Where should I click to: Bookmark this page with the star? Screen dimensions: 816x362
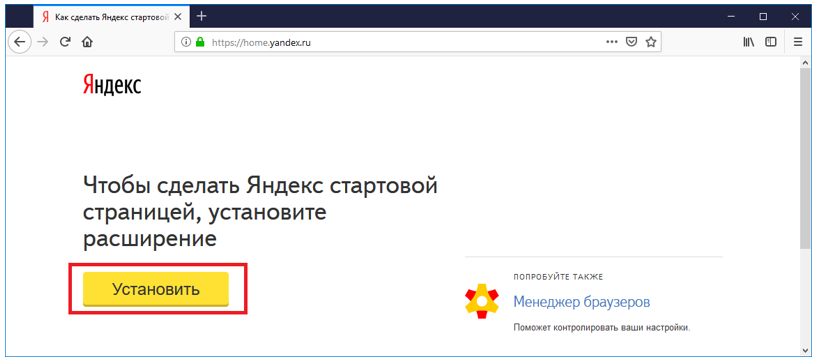(651, 43)
